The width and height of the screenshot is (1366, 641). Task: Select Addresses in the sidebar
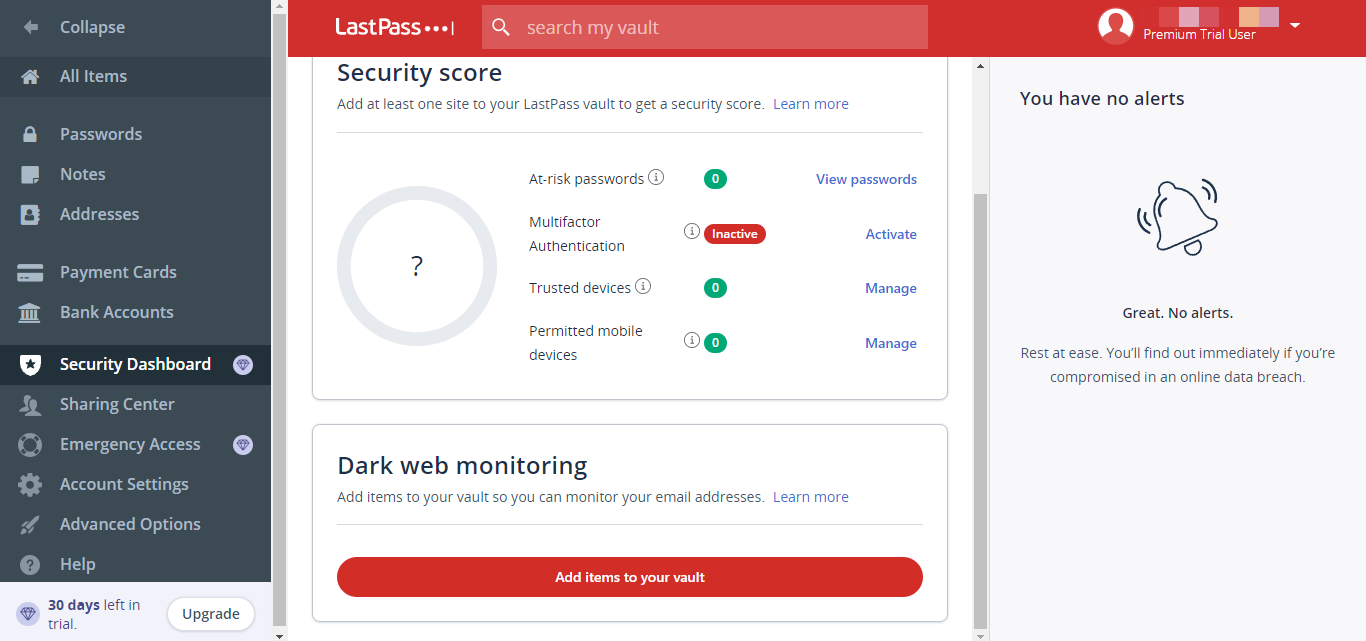[136, 214]
